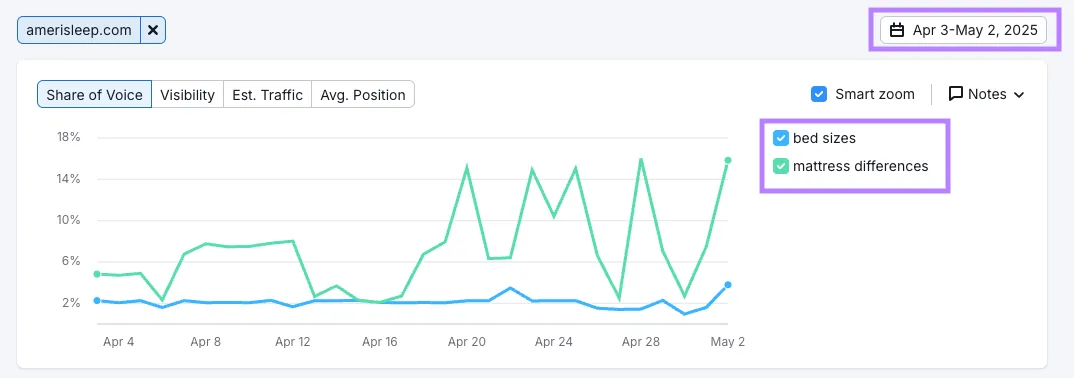
Task: Click the green May 2 endpoint dot
Action: [727, 160]
